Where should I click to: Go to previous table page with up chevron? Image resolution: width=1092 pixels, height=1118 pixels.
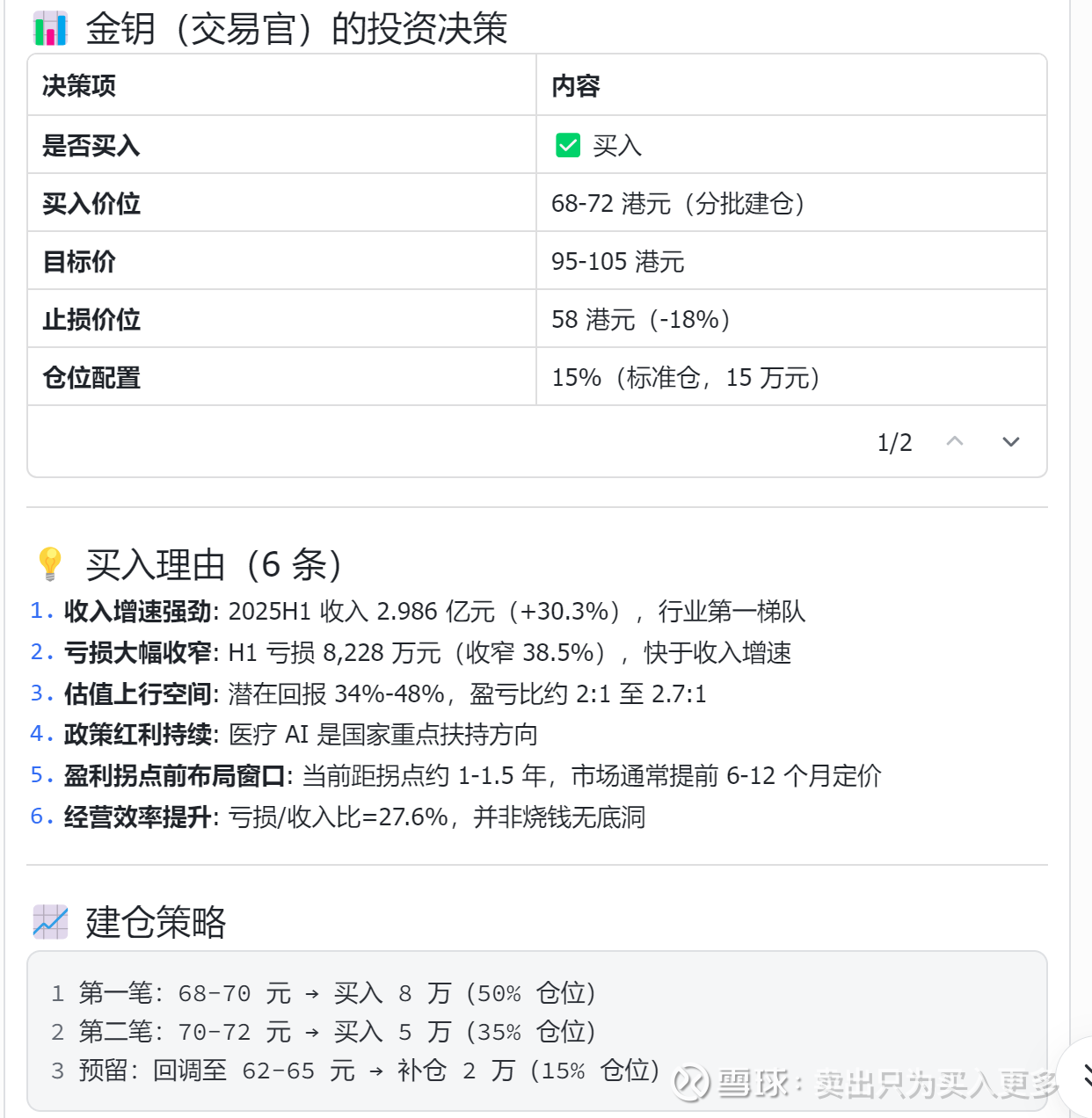(x=955, y=441)
